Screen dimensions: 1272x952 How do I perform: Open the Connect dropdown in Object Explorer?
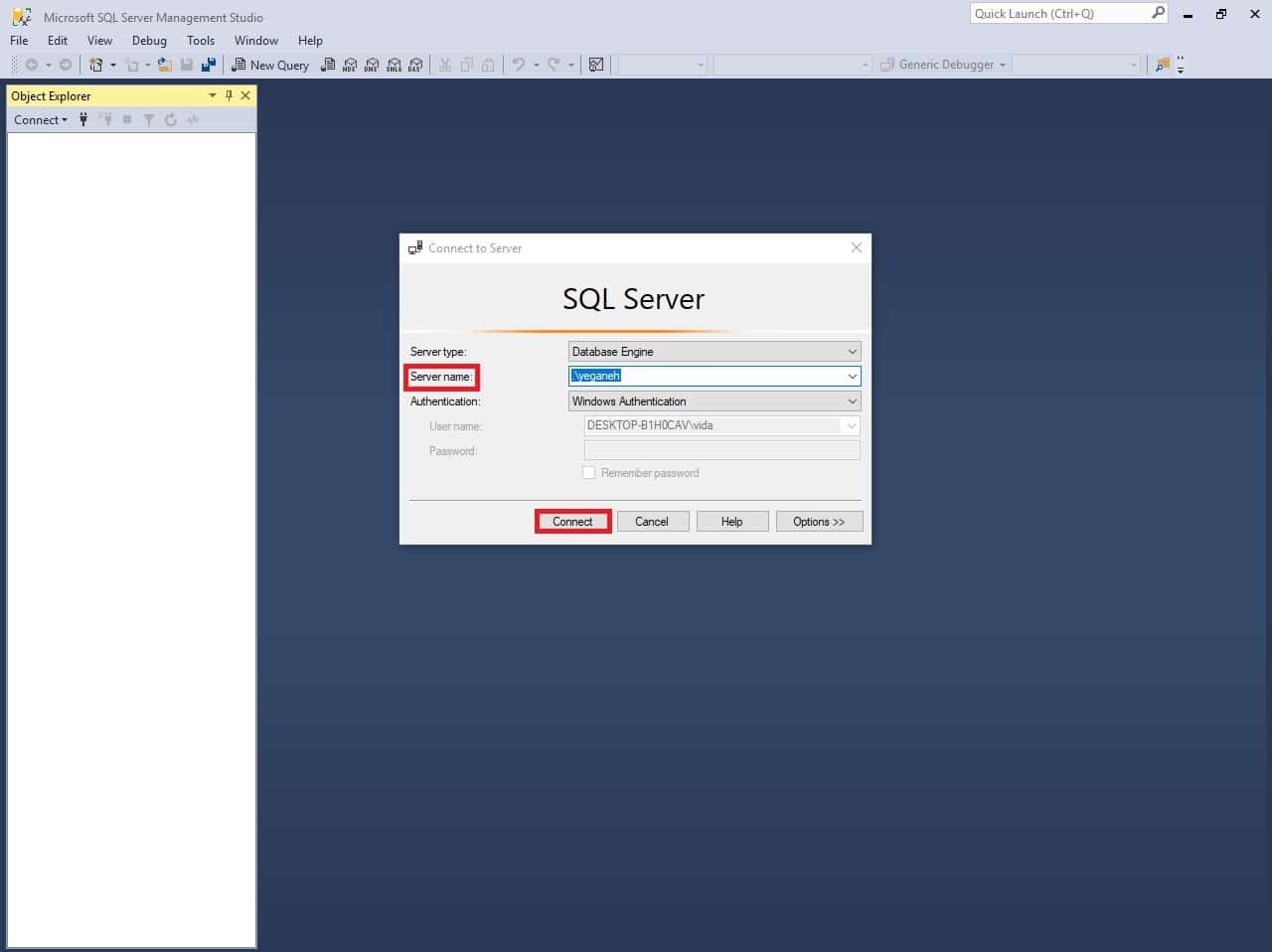point(41,119)
